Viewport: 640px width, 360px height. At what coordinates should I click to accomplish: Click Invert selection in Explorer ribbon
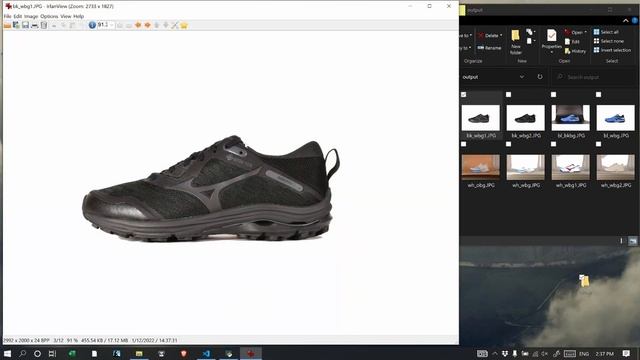(x=612, y=50)
